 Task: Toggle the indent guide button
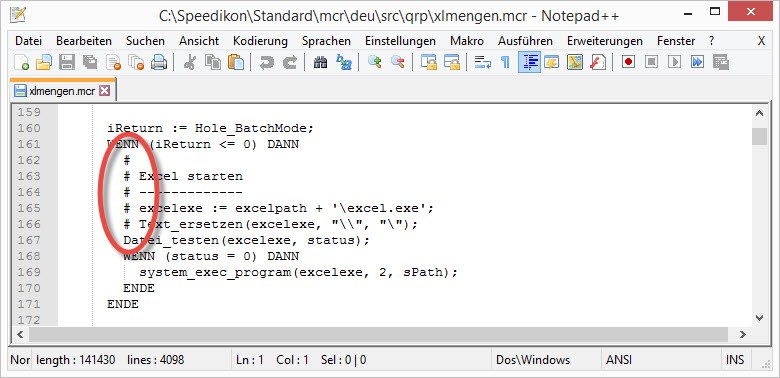529,62
